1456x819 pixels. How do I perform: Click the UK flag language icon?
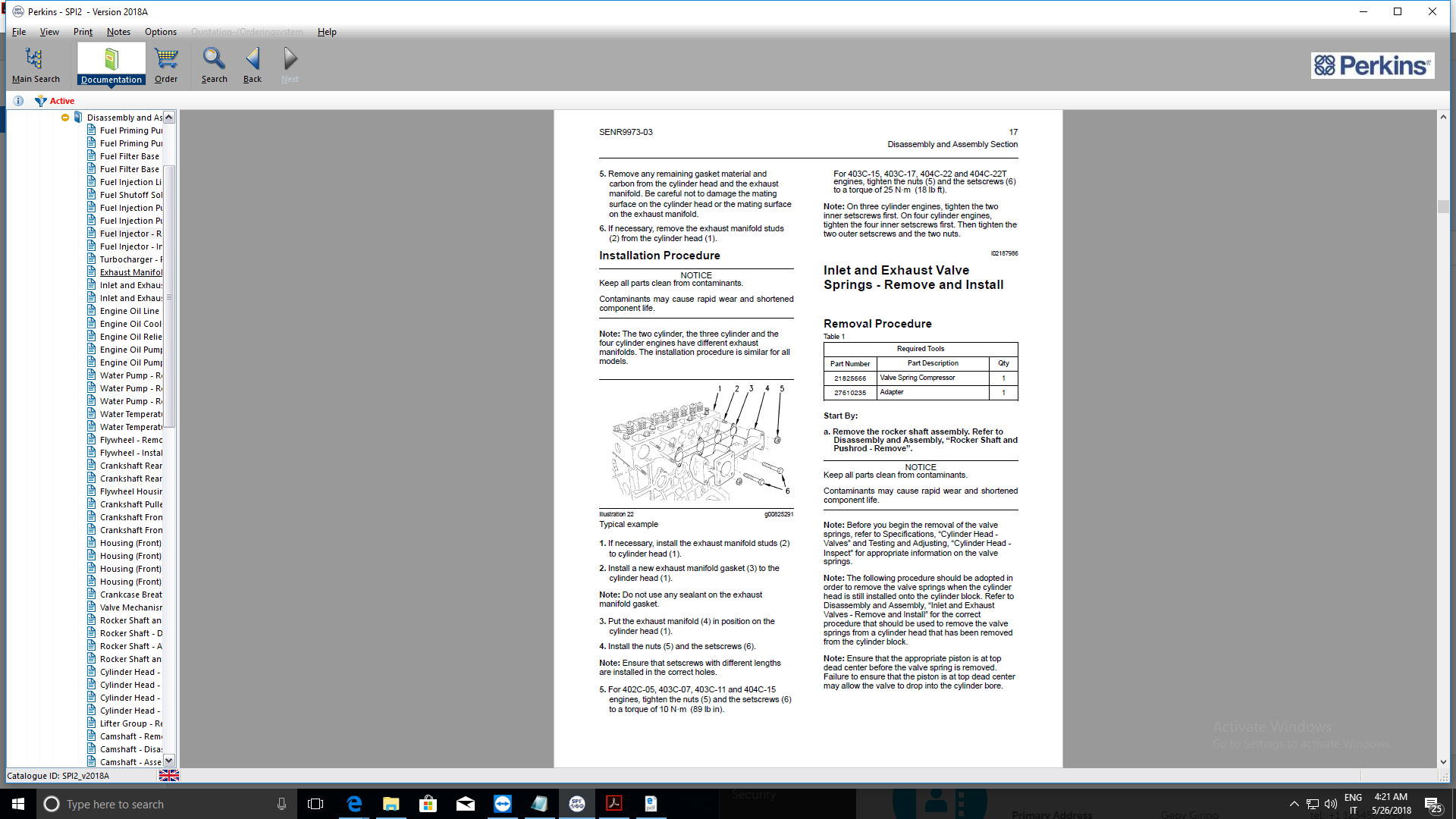tap(168, 775)
